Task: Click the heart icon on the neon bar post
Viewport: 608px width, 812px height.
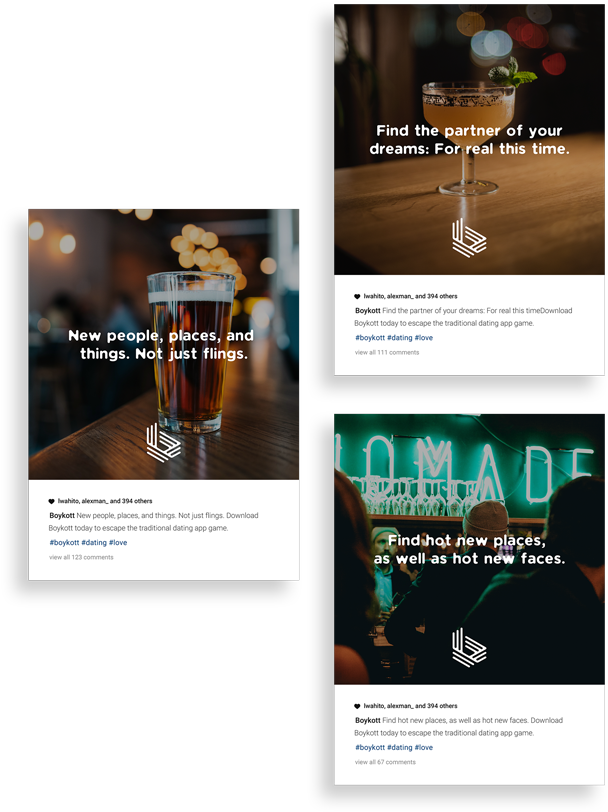Action: (x=357, y=706)
